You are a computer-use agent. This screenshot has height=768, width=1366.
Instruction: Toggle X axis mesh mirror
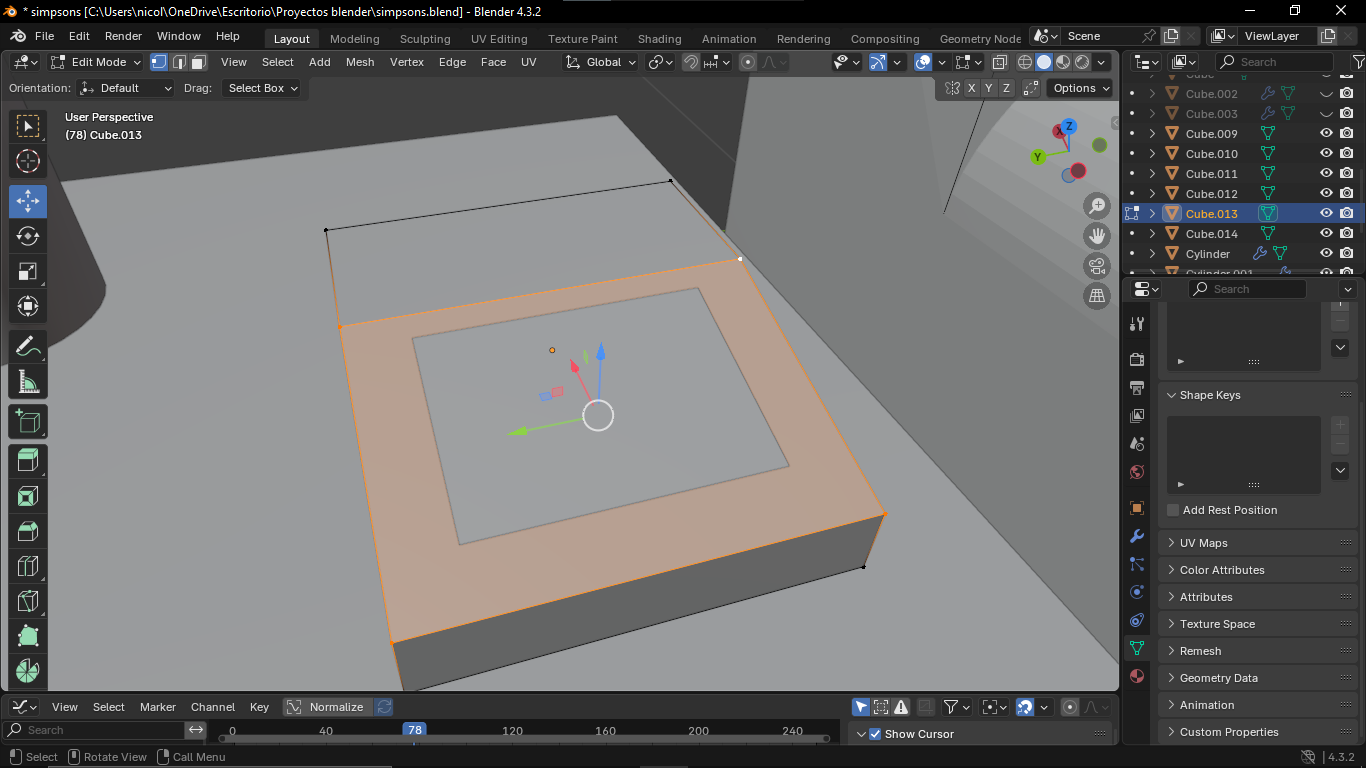972,88
